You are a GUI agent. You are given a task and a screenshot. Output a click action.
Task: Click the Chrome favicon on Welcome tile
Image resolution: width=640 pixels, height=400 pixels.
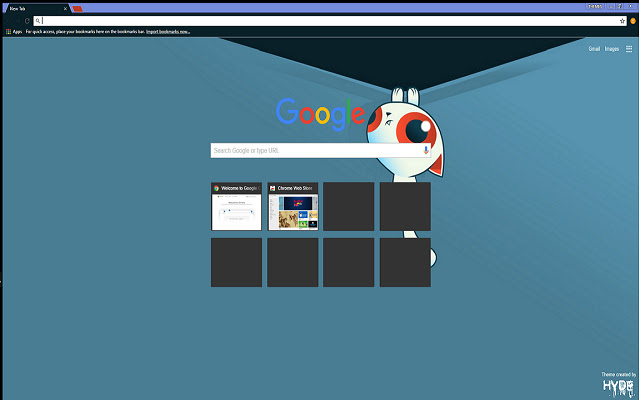point(216,188)
